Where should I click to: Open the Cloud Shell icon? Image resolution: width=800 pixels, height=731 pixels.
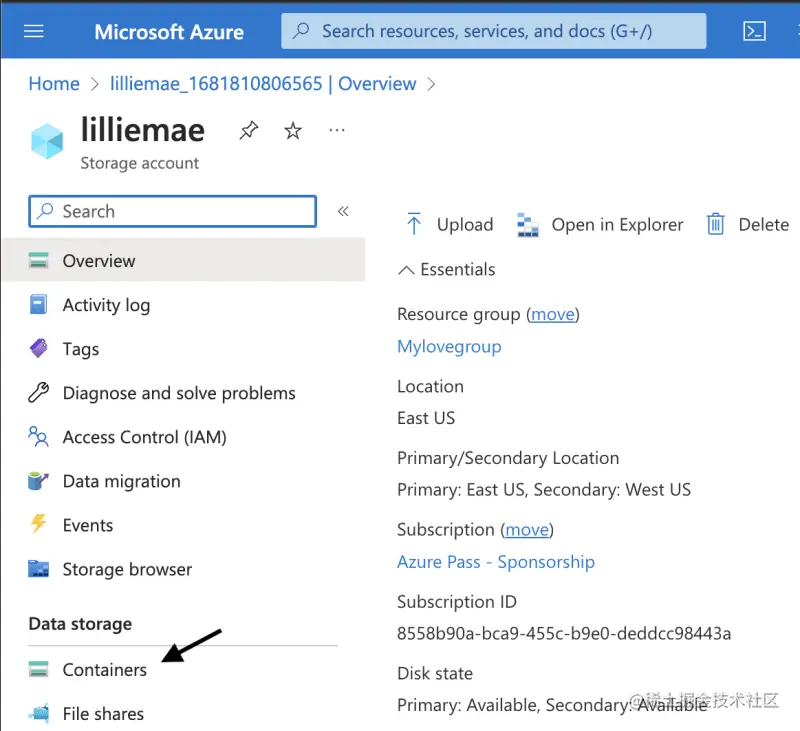click(754, 32)
